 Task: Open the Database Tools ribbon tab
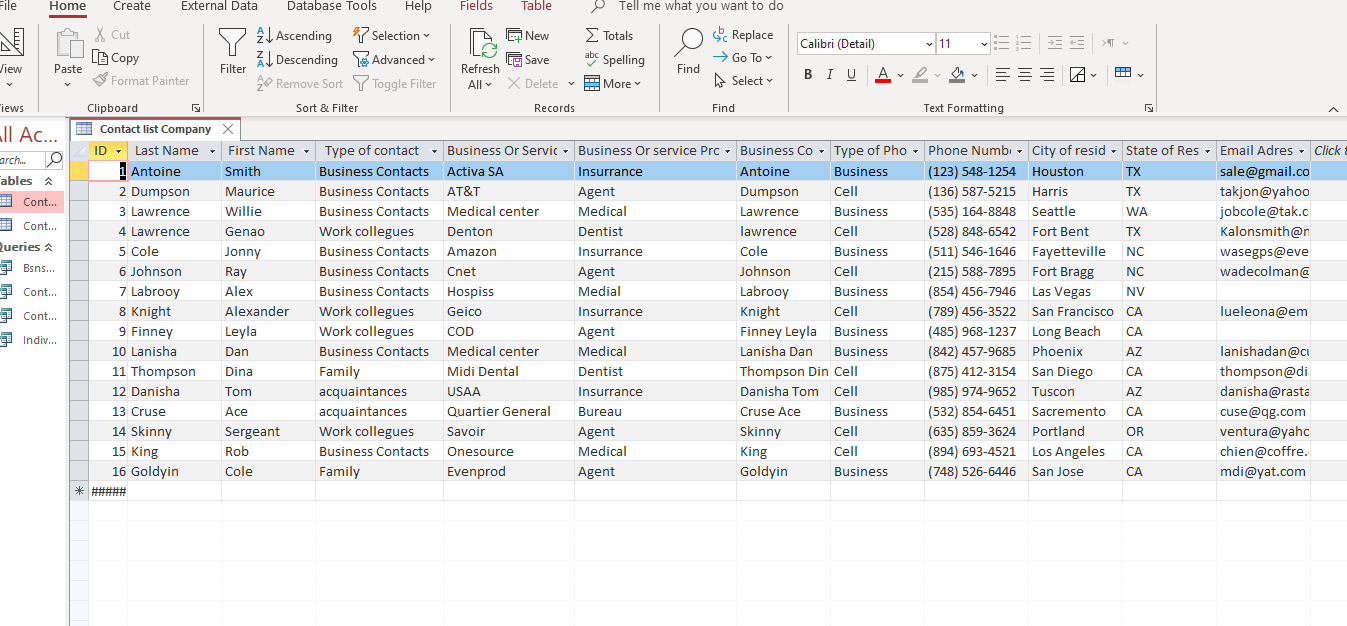tap(332, 7)
